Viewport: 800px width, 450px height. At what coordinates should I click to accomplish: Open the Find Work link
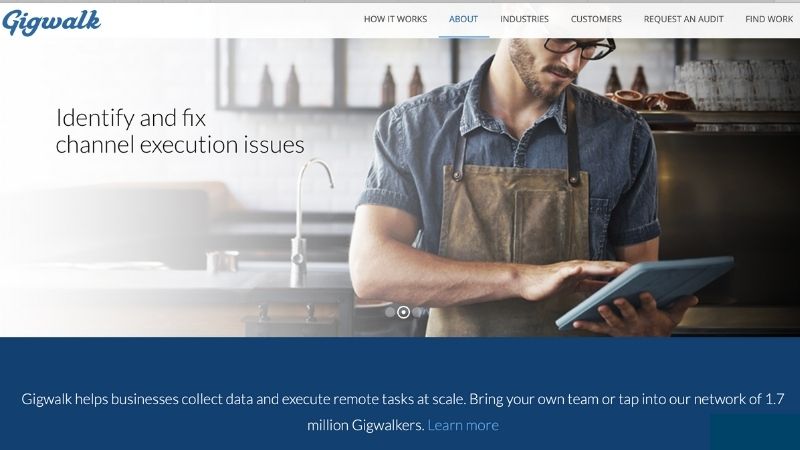(769, 19)
